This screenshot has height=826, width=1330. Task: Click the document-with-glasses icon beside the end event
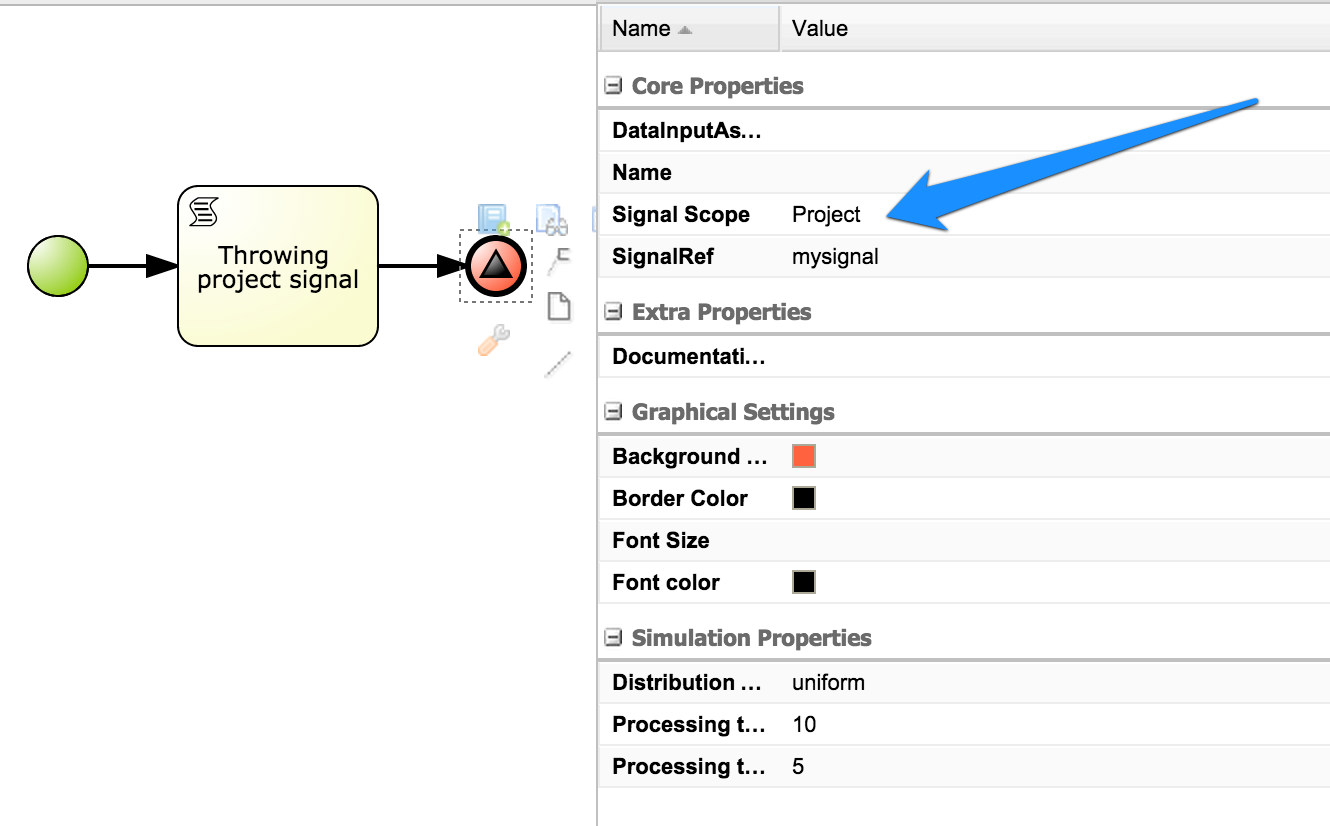[552, 219]
